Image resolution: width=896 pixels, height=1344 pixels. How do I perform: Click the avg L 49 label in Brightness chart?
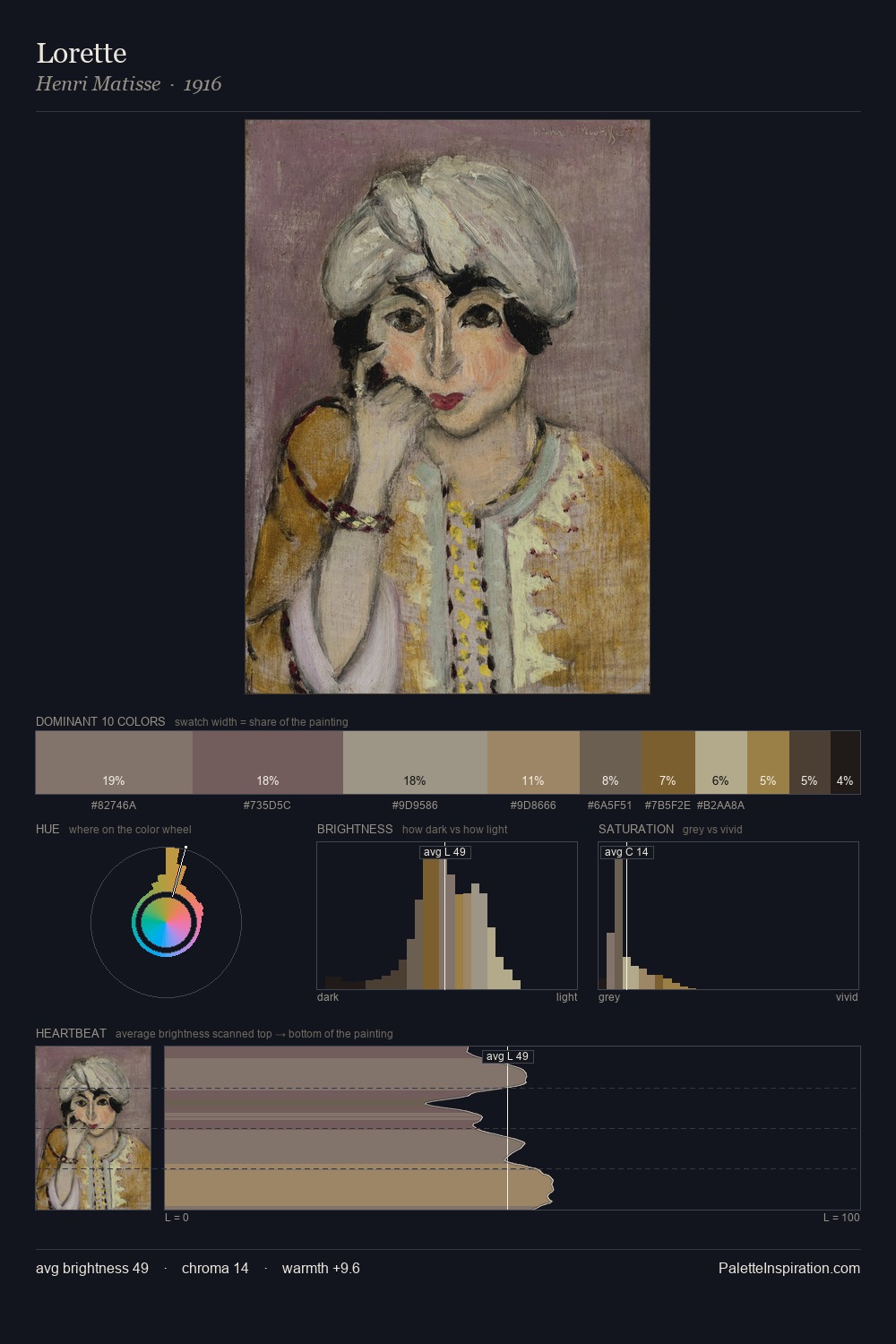(x=444, y=852)
